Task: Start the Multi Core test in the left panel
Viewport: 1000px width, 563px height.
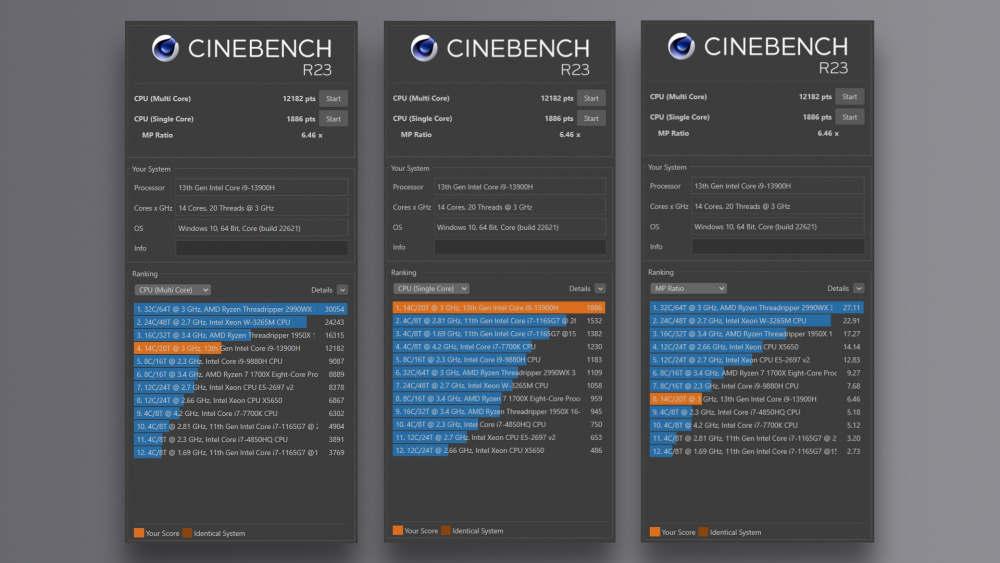Action: (333, 99)
